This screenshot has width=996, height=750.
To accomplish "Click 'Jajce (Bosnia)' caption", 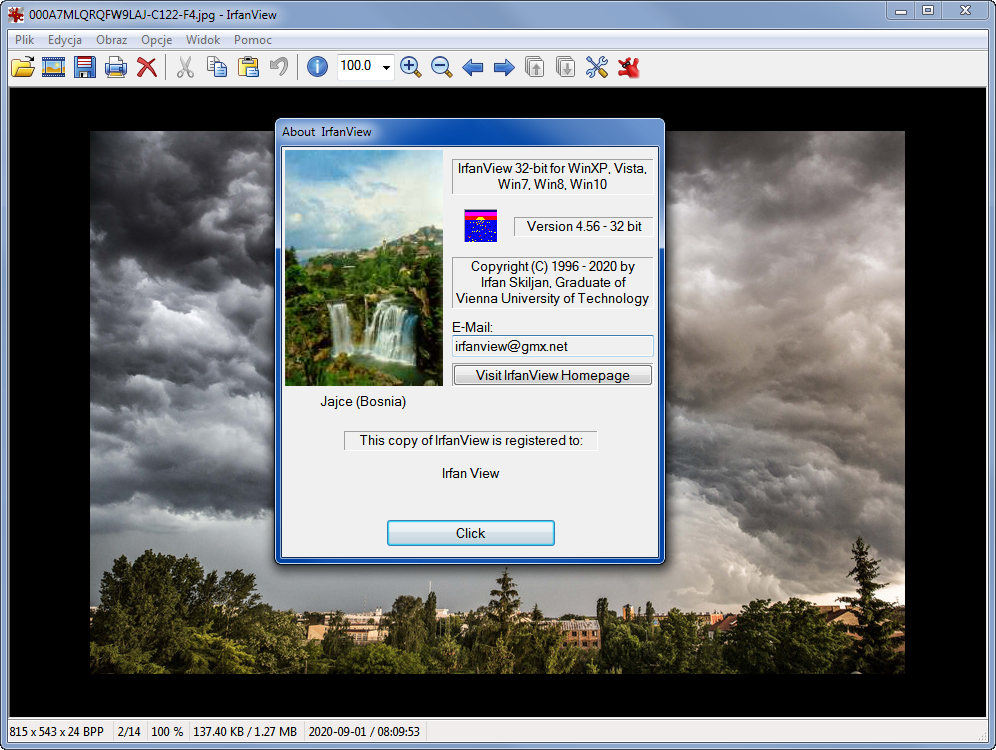I will 363,401.
